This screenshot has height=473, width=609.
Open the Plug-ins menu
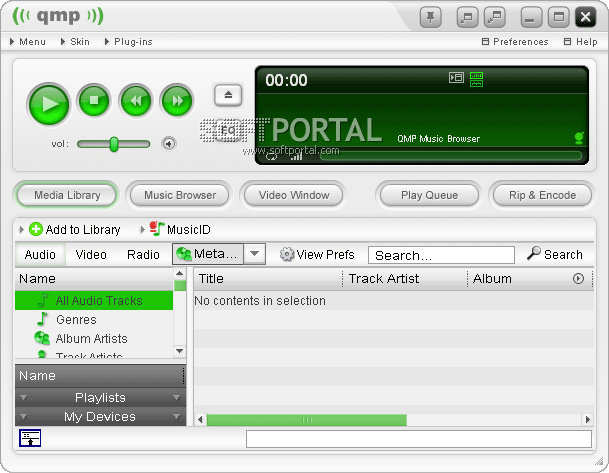point(129,42)
